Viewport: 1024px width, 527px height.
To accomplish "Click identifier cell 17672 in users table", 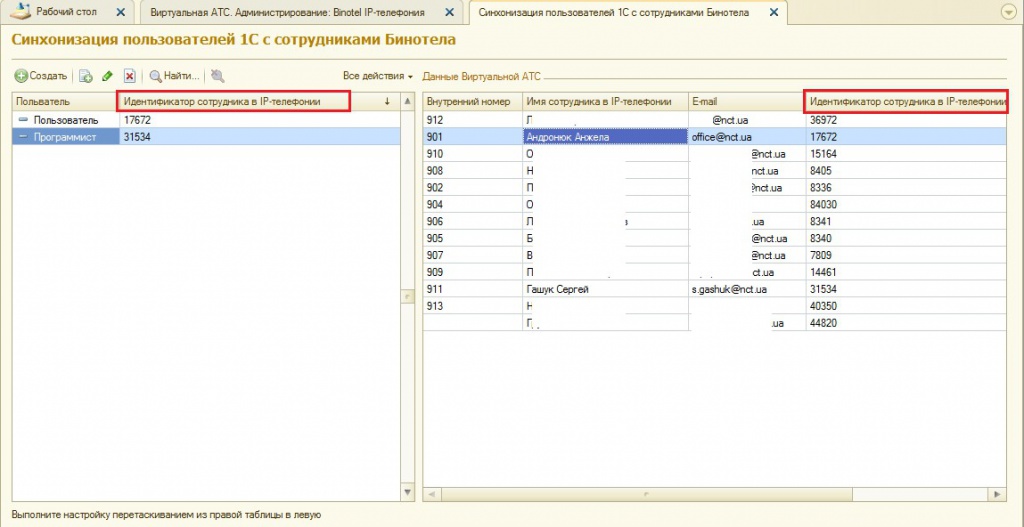I will (x=259, y=120).
